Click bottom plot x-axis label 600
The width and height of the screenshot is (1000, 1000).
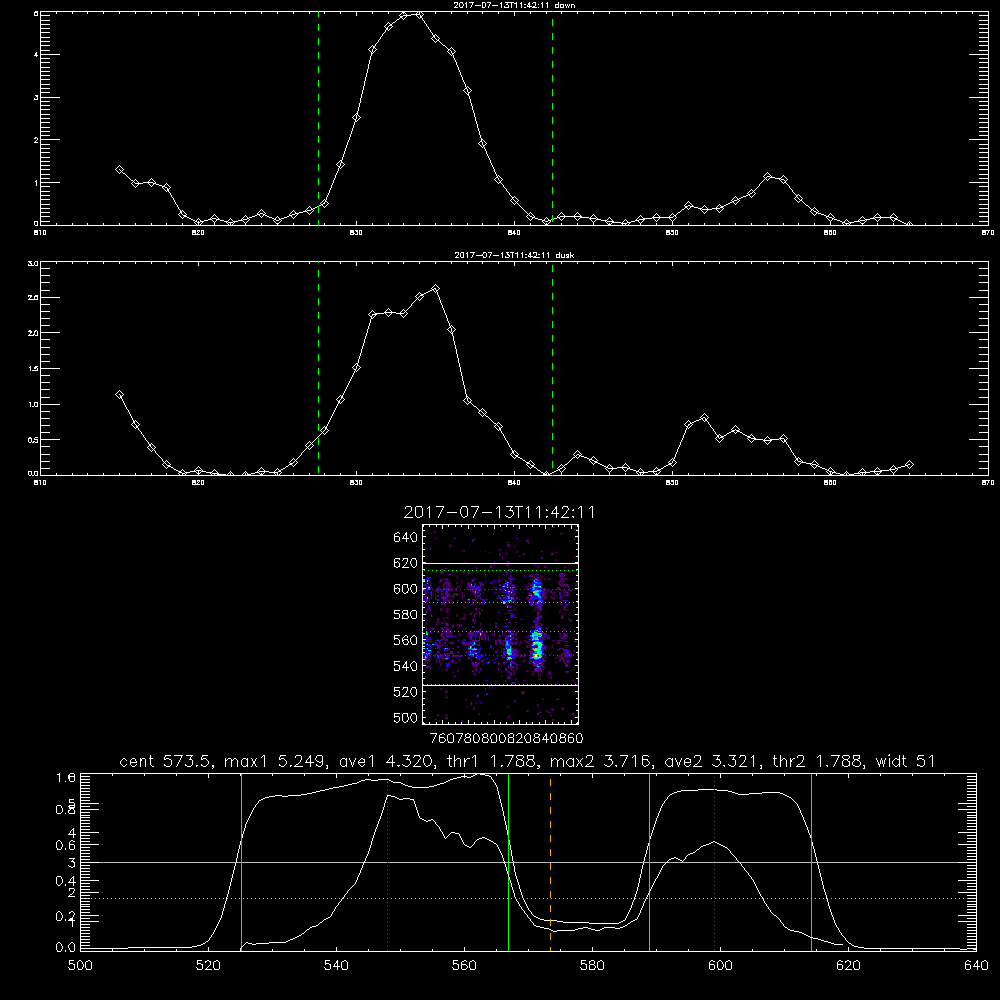point(721,966)
